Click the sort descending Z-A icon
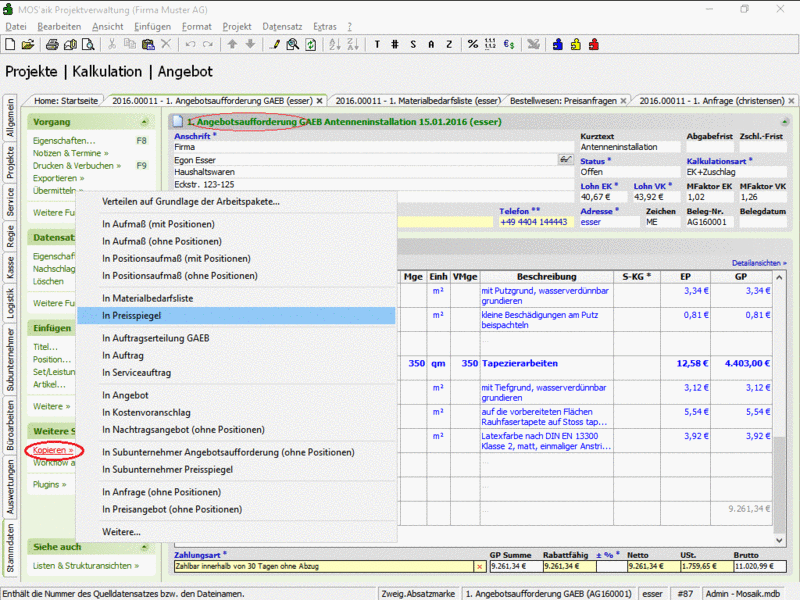 353,44
